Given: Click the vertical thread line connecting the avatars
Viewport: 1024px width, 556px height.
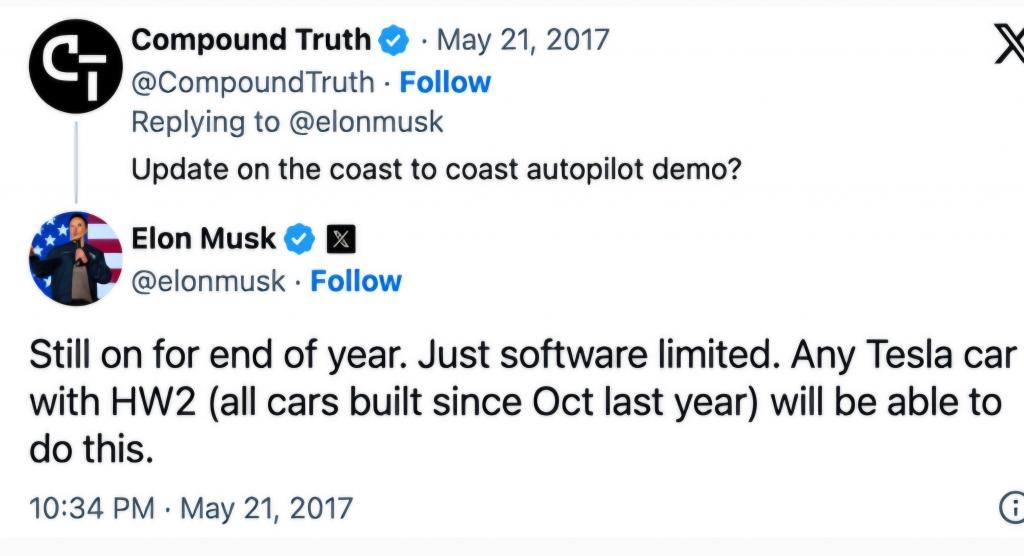Looking at the screenshot, I should coord(76,160).
